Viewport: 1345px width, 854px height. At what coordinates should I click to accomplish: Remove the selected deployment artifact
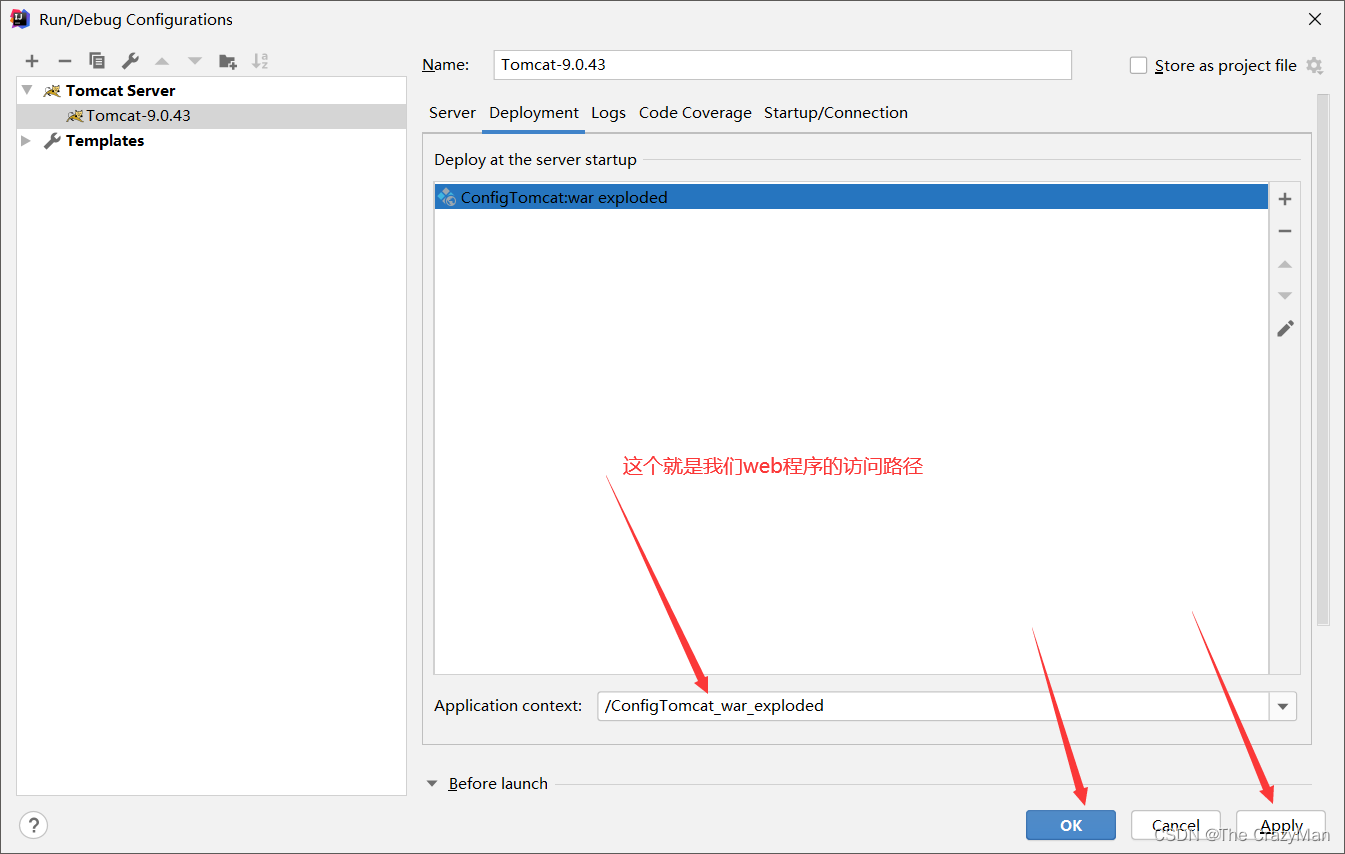coord(1285,231)
